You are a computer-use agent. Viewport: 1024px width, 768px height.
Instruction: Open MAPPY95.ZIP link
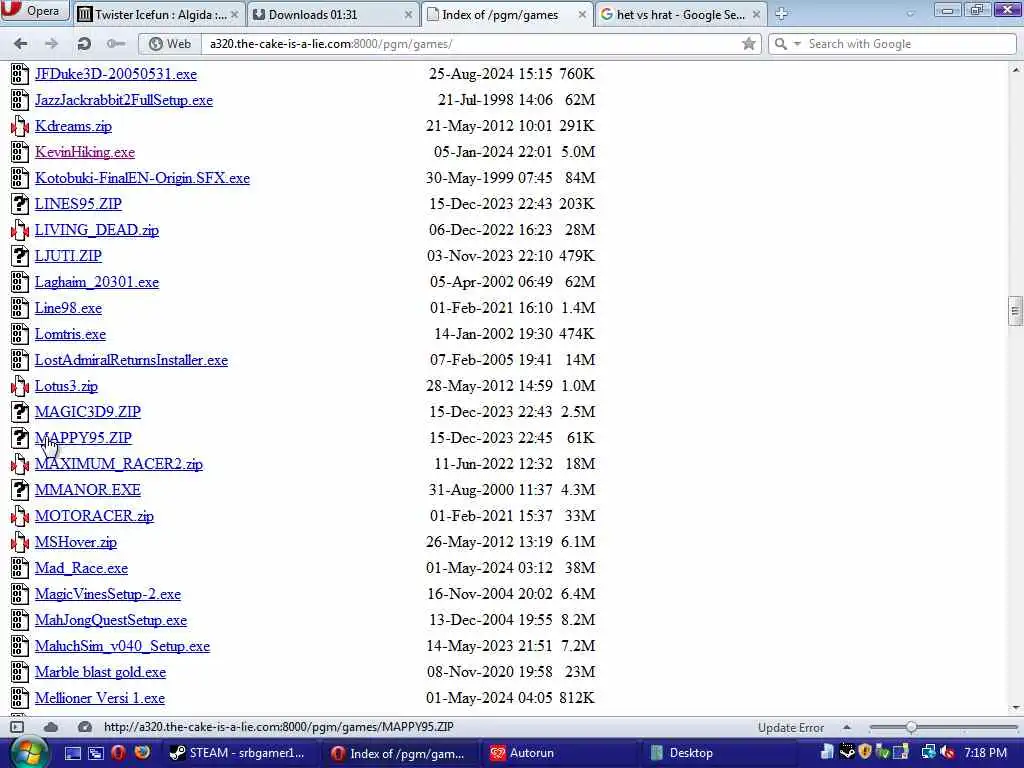(83, 438)
